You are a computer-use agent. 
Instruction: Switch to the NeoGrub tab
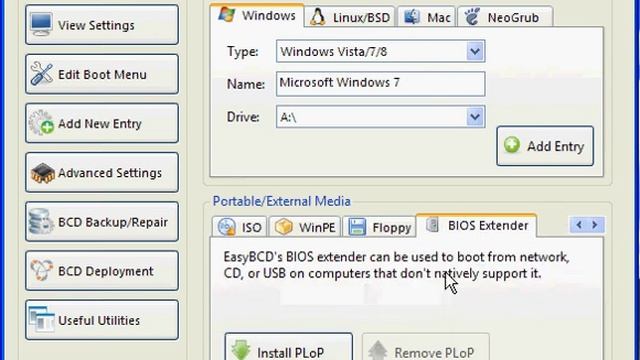[x=506, y=17]
